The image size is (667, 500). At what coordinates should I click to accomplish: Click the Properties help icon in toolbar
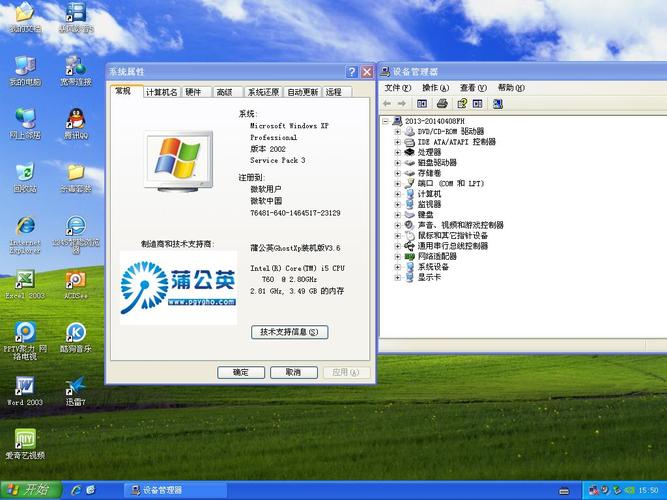(461, 103)
